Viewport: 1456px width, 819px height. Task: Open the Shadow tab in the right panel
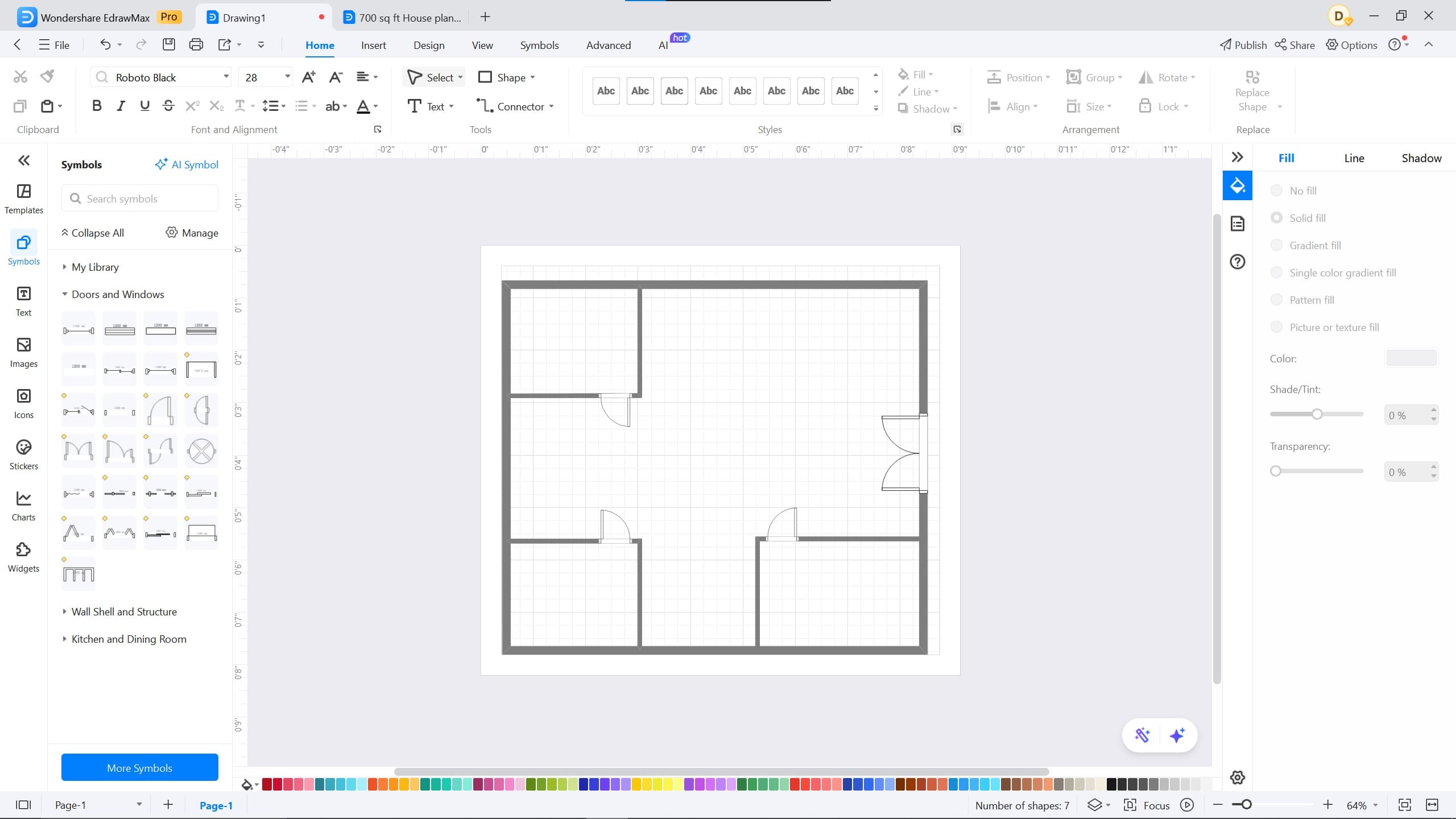[x=1421, y=158]
